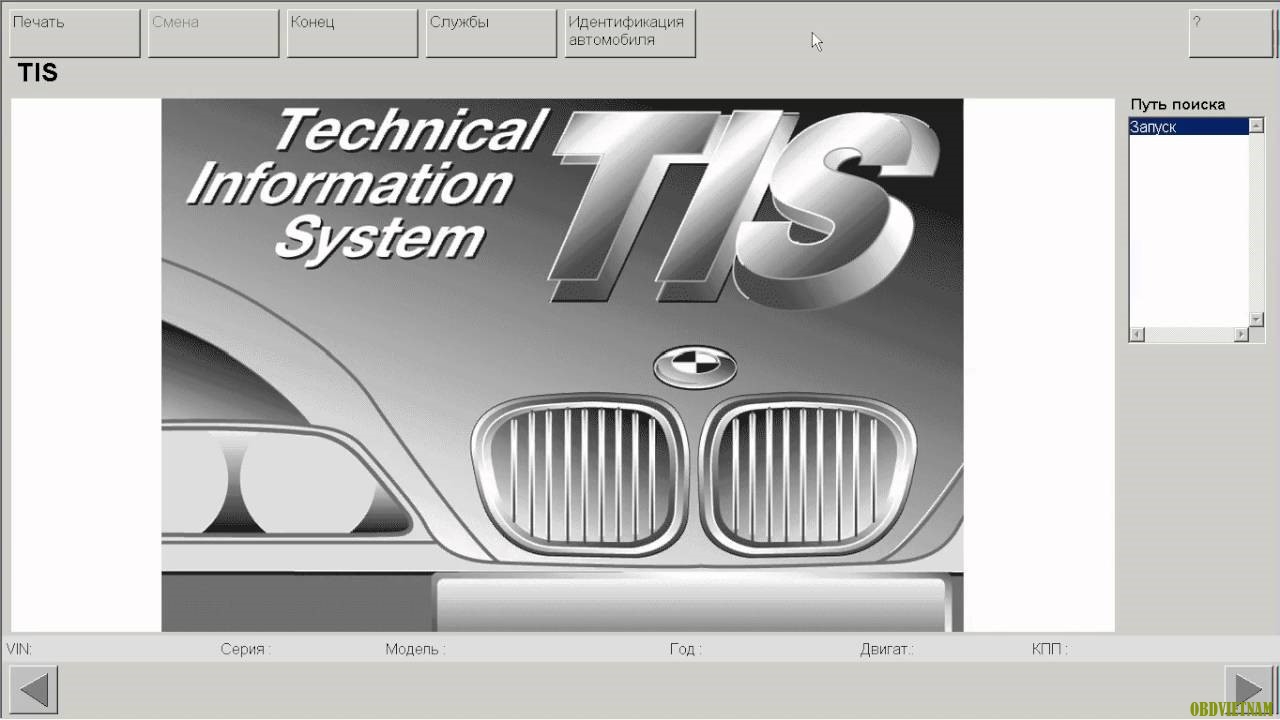1280x720 pixels.
Task: Click the search path list scroll-up arrow
Action: click(1257, 126)
